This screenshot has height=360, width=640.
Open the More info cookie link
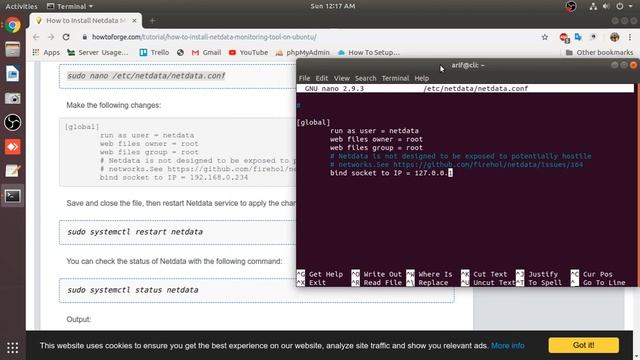507,346
